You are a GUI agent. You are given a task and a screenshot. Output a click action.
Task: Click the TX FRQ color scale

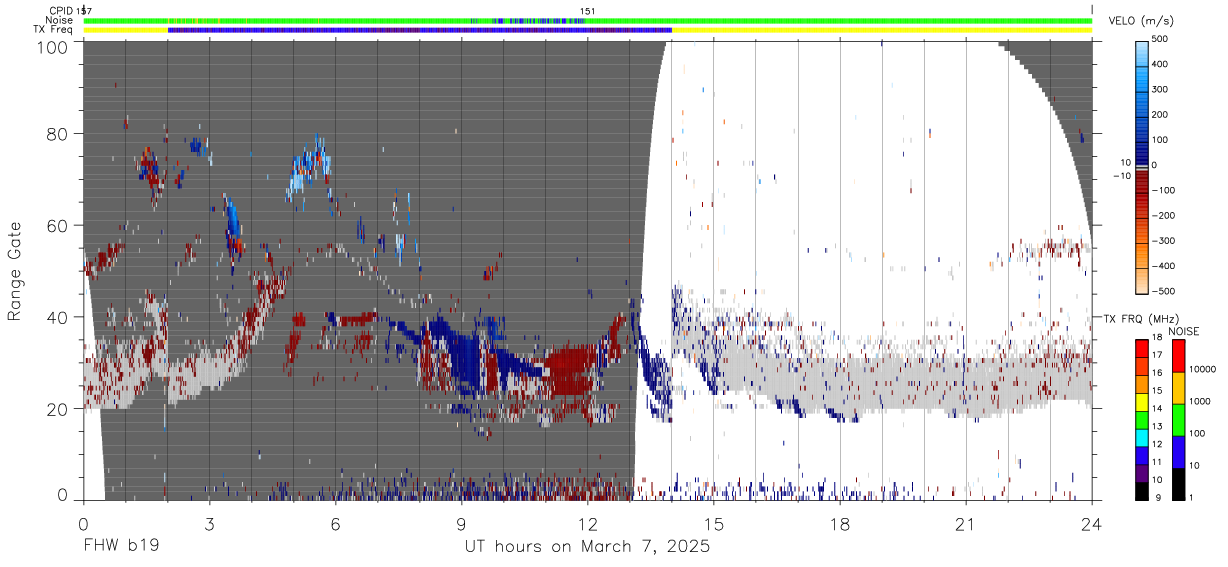point(1142,418)
